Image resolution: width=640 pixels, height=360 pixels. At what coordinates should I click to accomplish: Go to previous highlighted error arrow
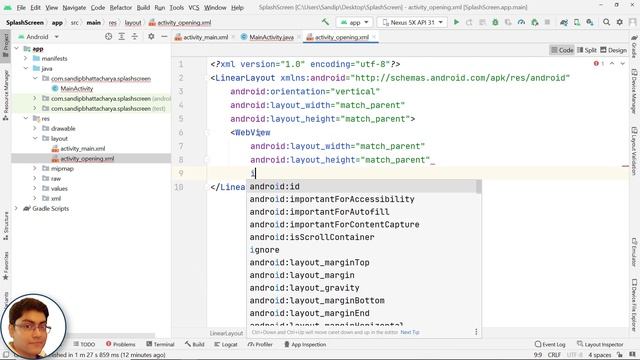612,64
